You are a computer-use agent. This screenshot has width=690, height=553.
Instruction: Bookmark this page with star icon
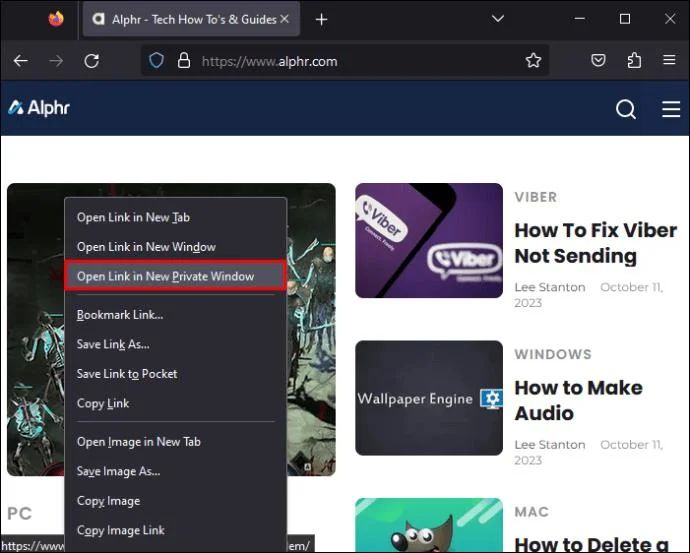[533, 60]
